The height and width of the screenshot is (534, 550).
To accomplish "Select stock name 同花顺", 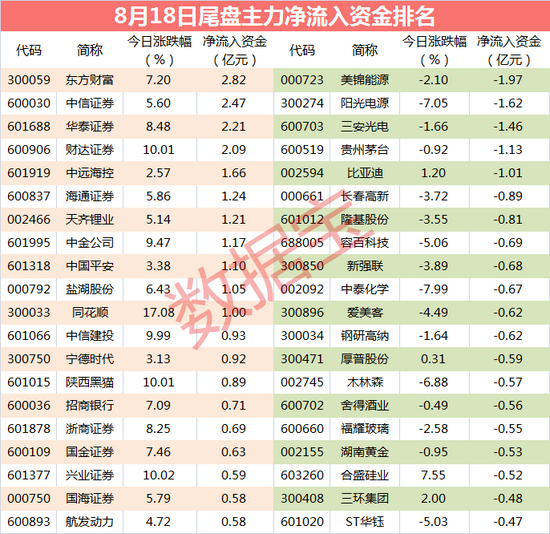I will [x=90, y=313].
